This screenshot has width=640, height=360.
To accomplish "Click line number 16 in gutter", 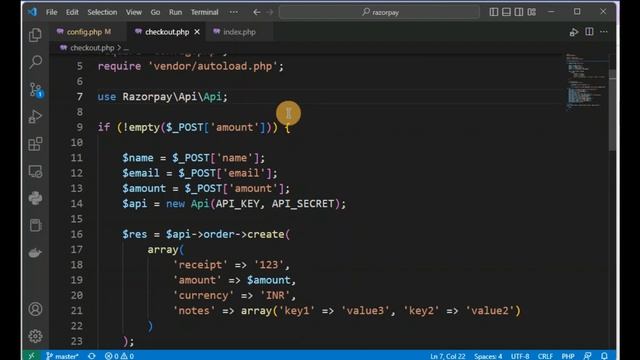I will pyautogui.click(x=77, y=234).
